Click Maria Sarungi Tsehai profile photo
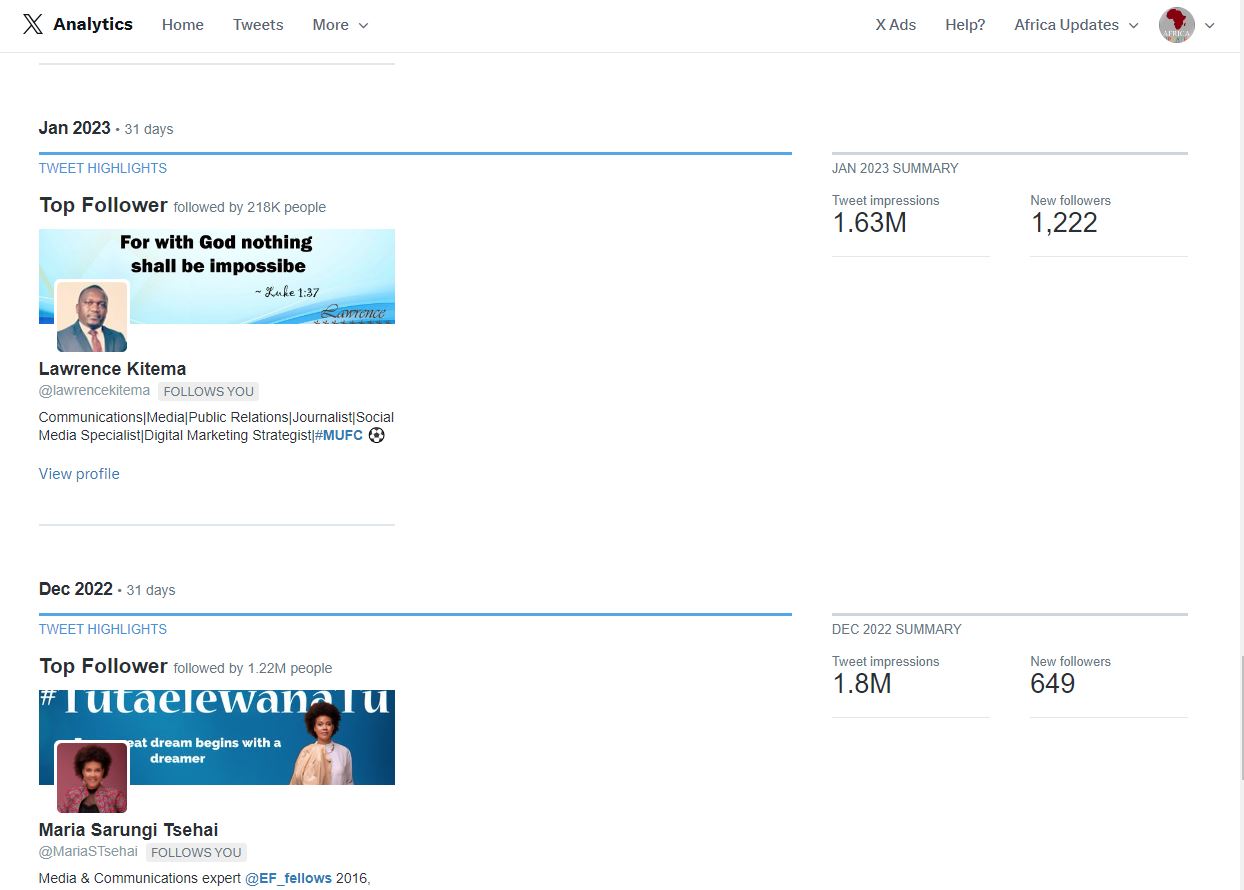The image size is (1244, 890). pyautogui.click(x=92, y=777)
